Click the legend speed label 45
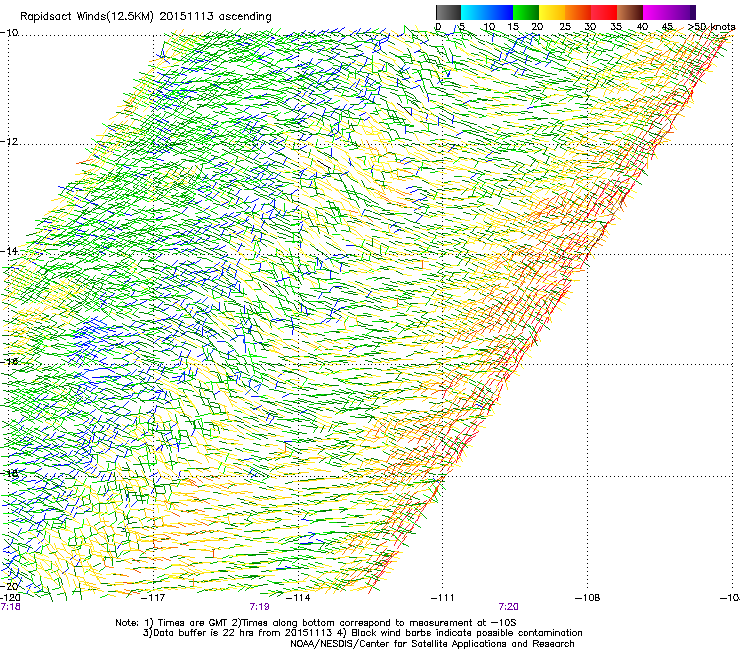740x650 pixels. click(x=667, y=26)
